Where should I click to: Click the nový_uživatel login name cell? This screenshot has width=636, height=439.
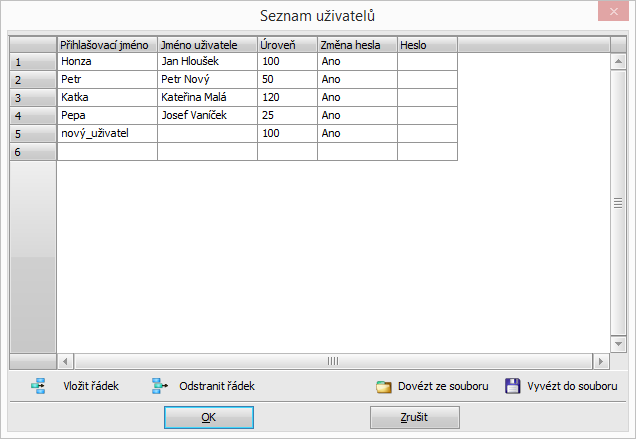click(107, 134)
